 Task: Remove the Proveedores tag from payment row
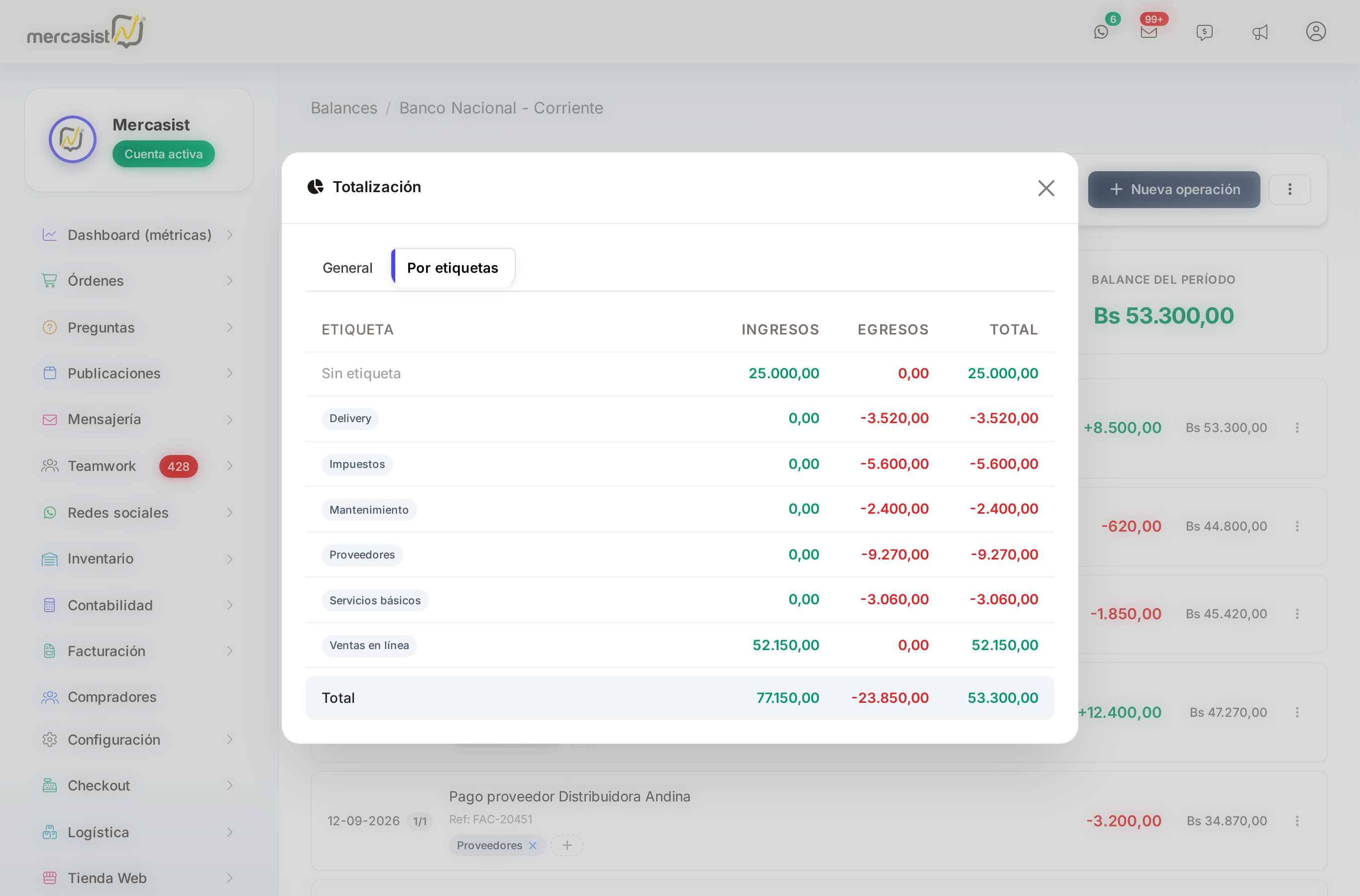(x=533, y=845)
